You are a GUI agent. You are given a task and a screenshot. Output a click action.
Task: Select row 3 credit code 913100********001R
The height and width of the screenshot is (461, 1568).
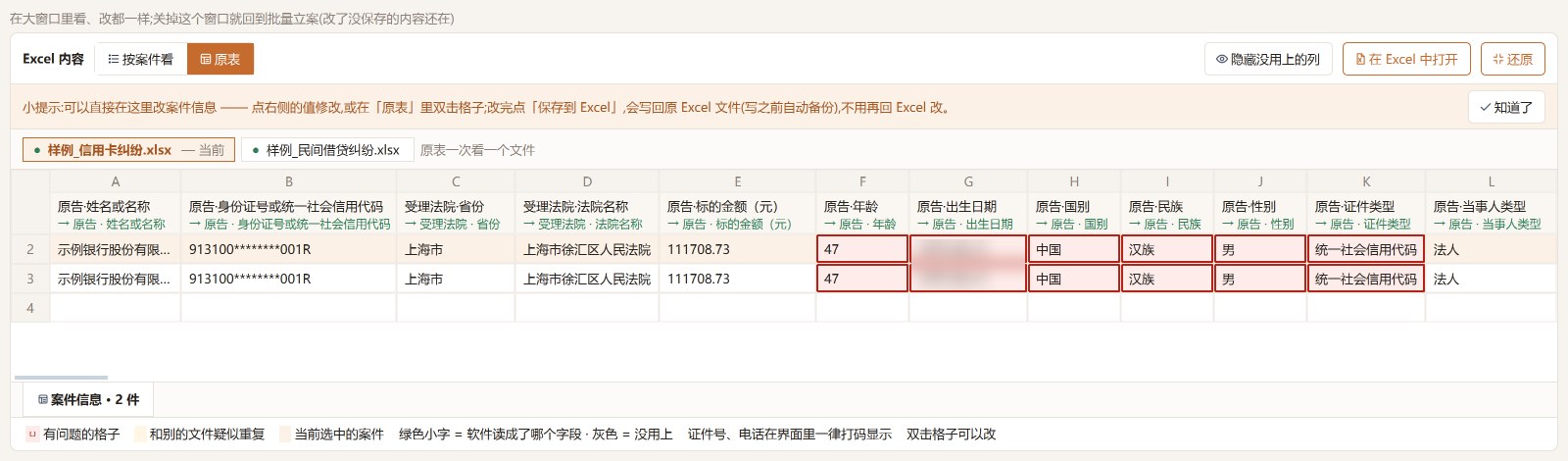click(x=289, y=279)
